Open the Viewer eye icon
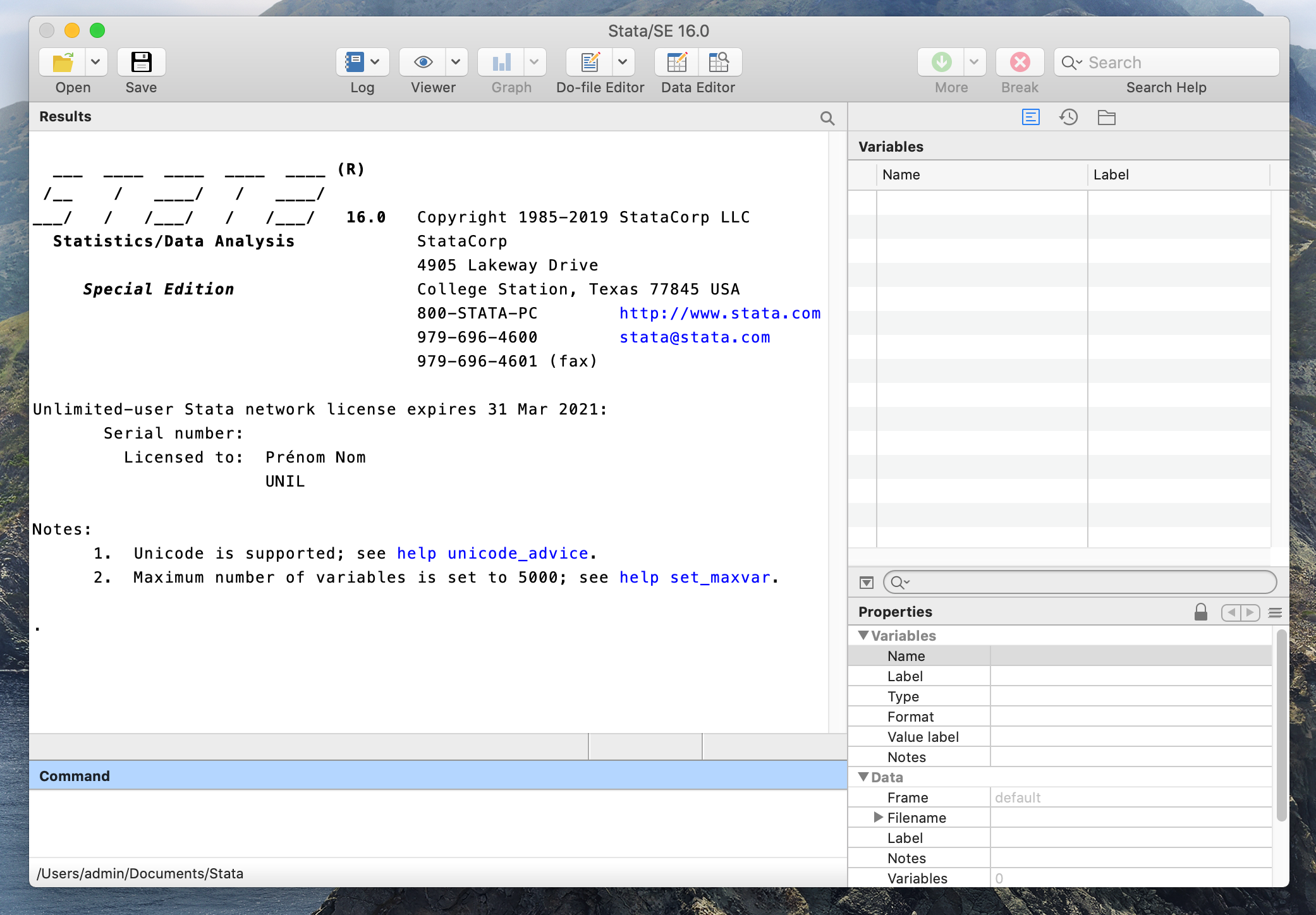This screenshot has width=1316, height=915. point(423,62)
